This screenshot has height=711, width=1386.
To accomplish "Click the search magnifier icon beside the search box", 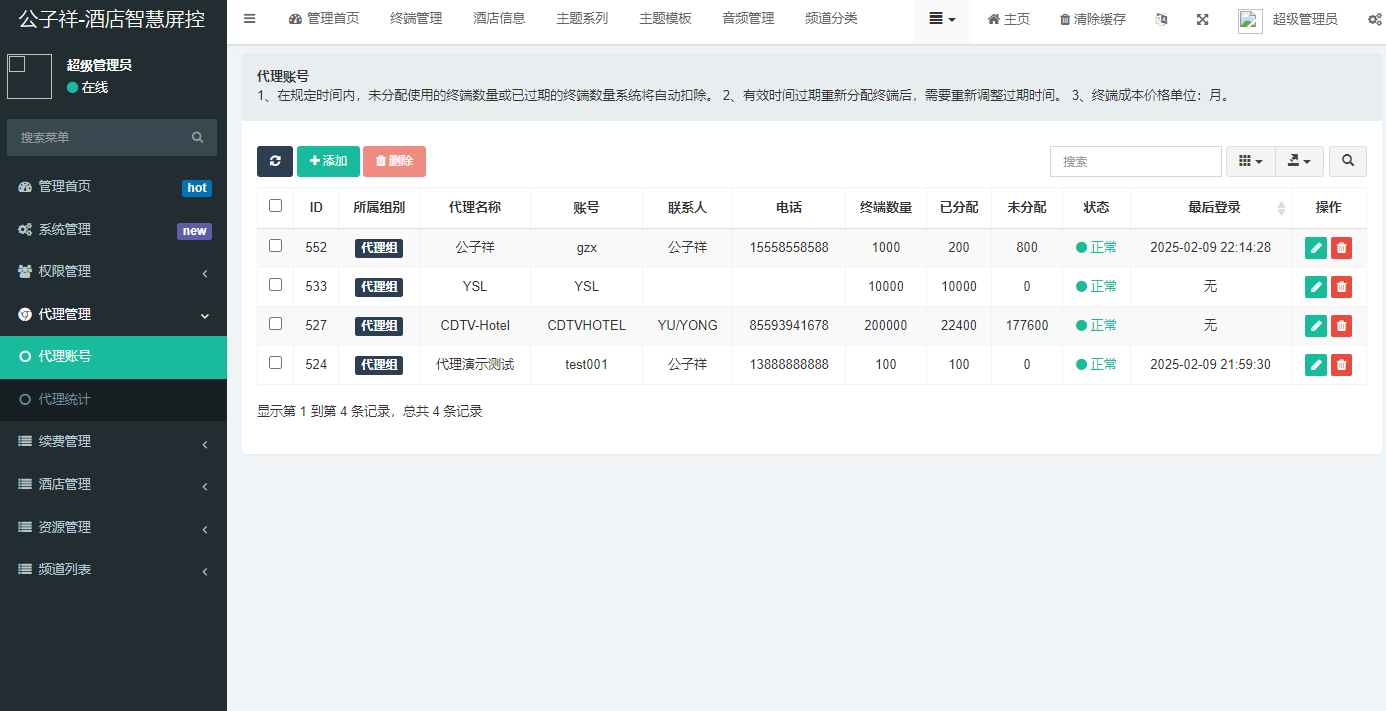I will [1347, 161].
